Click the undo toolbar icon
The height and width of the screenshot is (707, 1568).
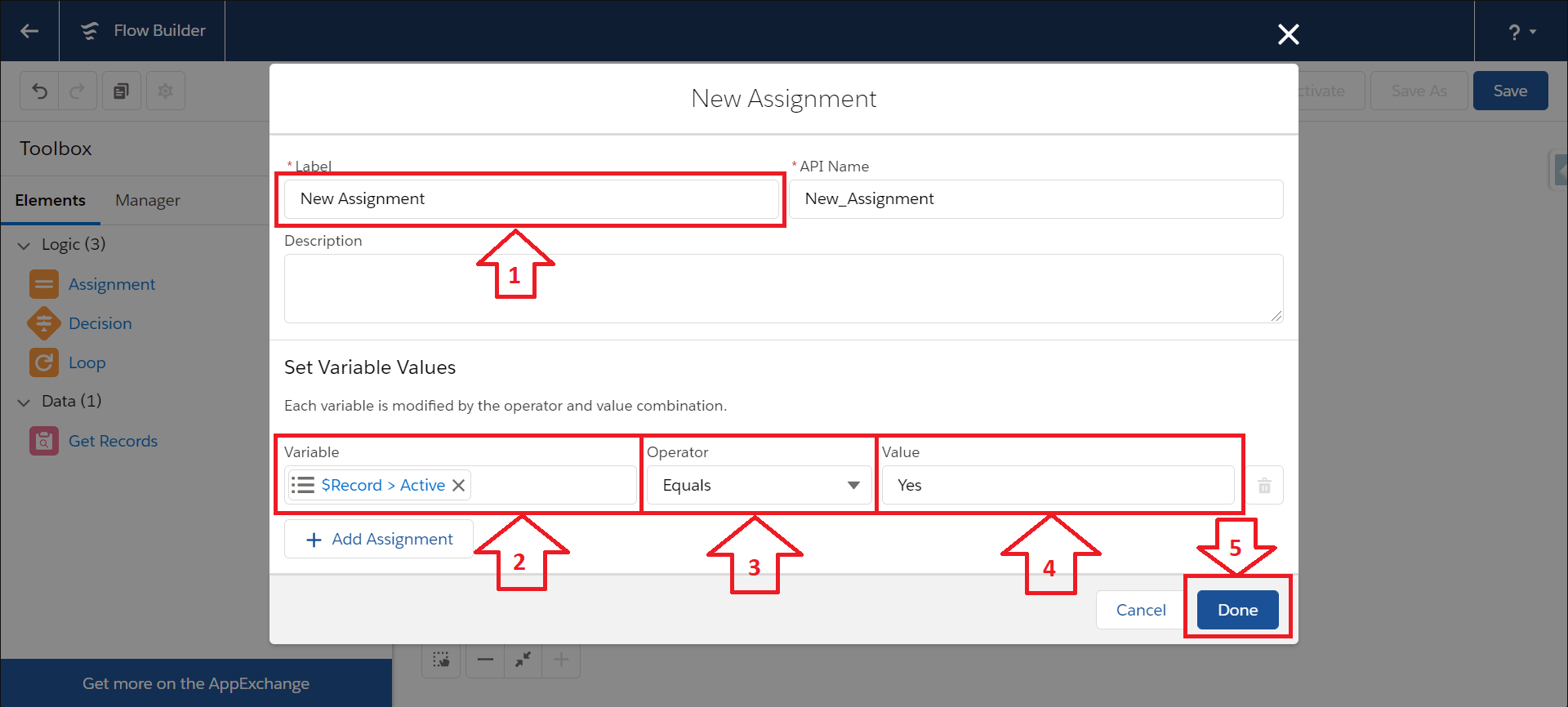[39, 91]
